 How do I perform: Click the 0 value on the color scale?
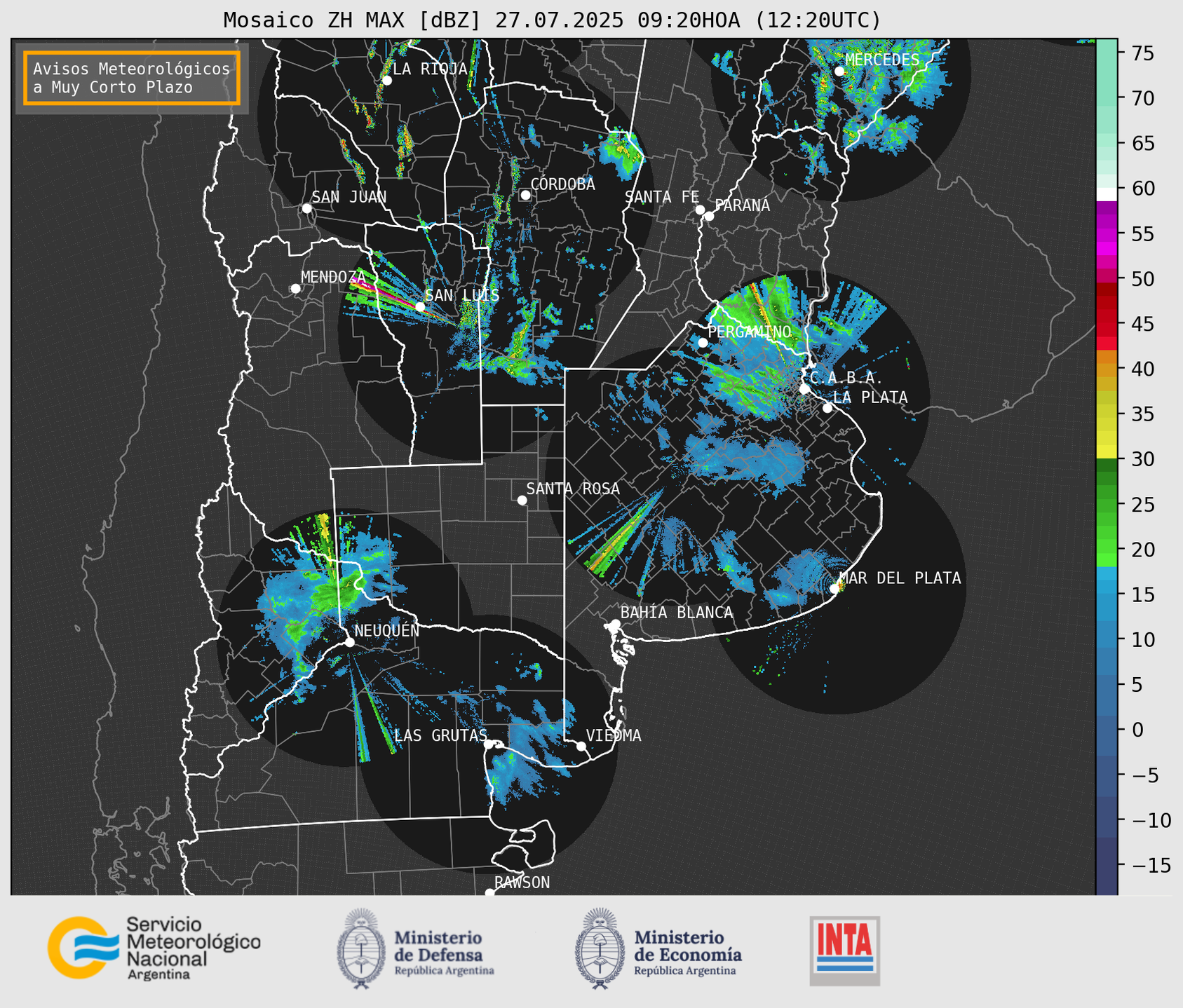point(1138,730)
